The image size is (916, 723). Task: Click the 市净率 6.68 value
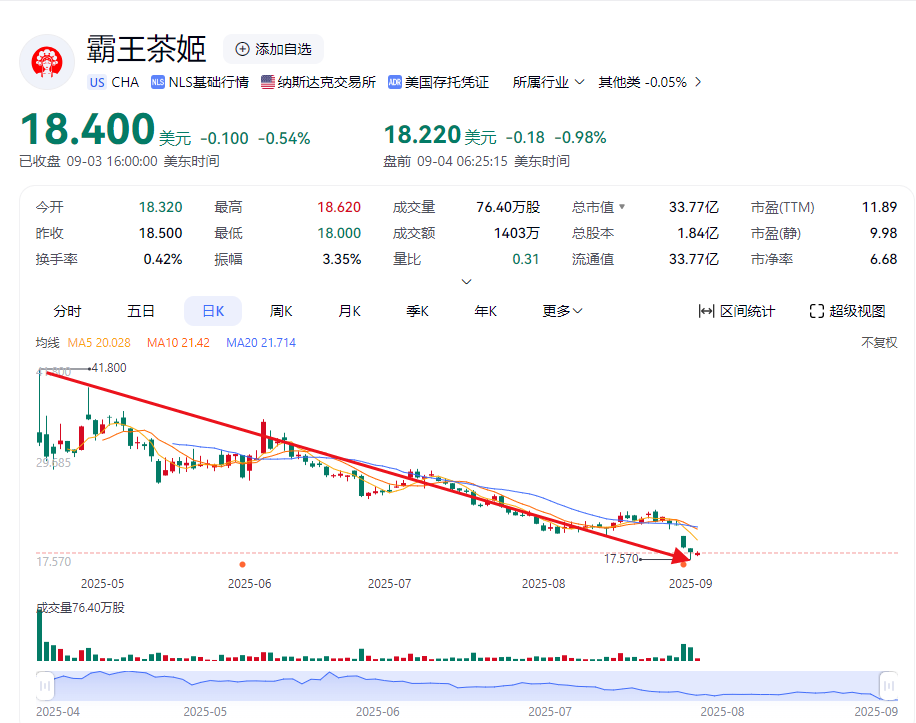883,259
